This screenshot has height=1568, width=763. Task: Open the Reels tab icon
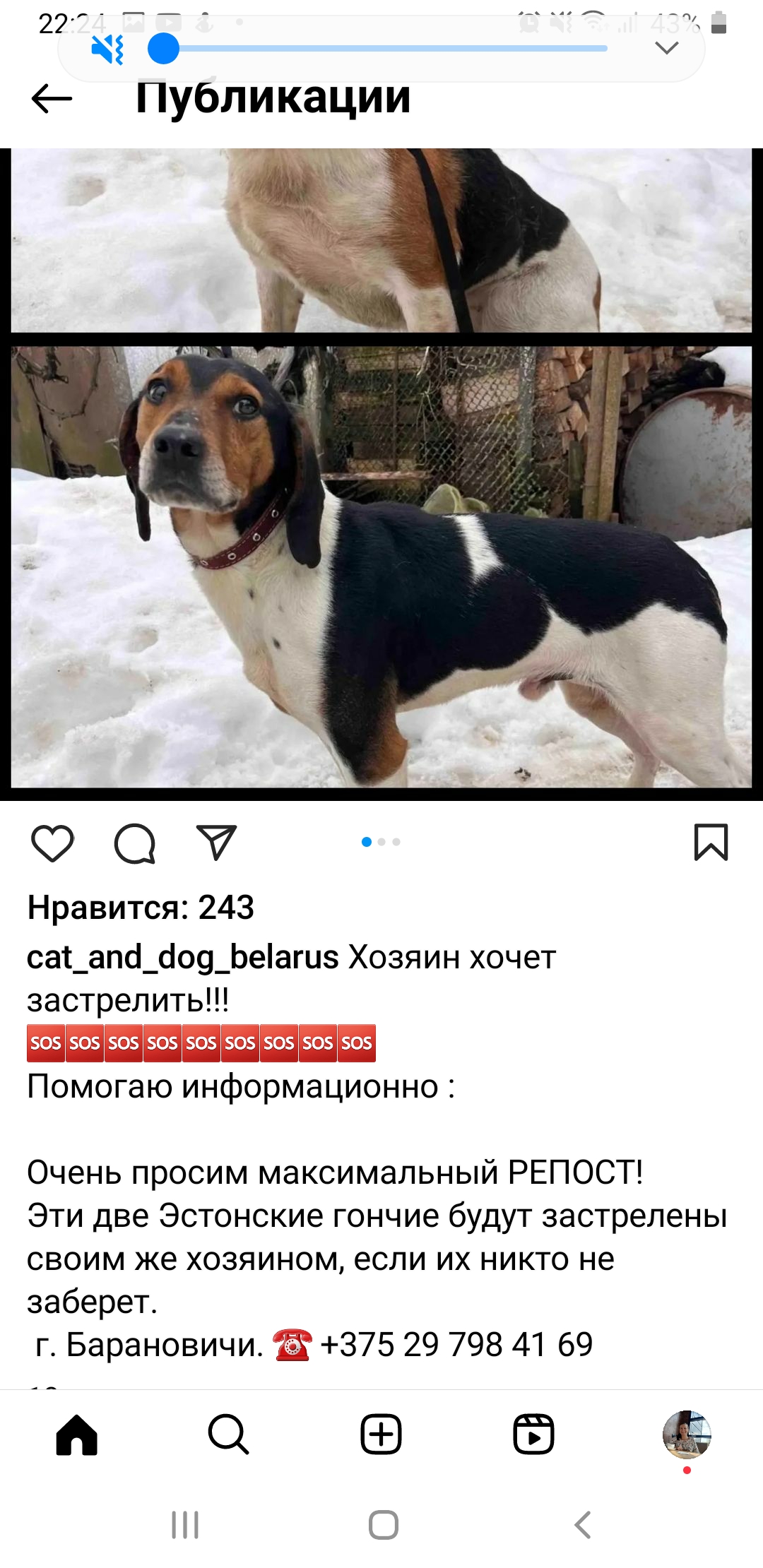tap(533, 1435)
